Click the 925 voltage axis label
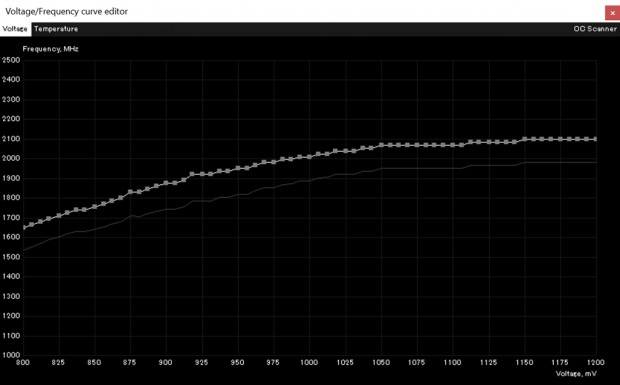 (x=201, y=362)
